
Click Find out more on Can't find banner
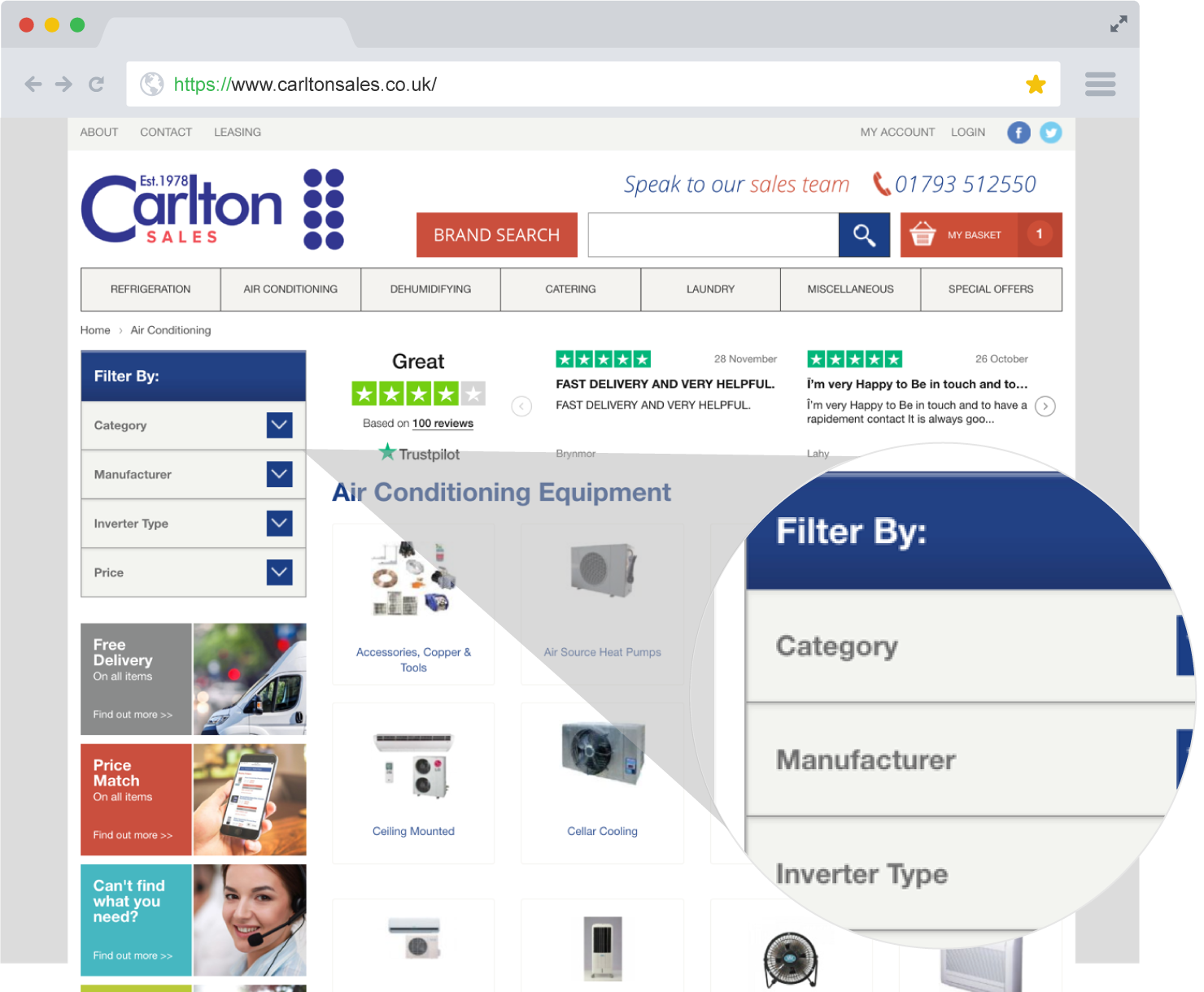click(133, 955)
